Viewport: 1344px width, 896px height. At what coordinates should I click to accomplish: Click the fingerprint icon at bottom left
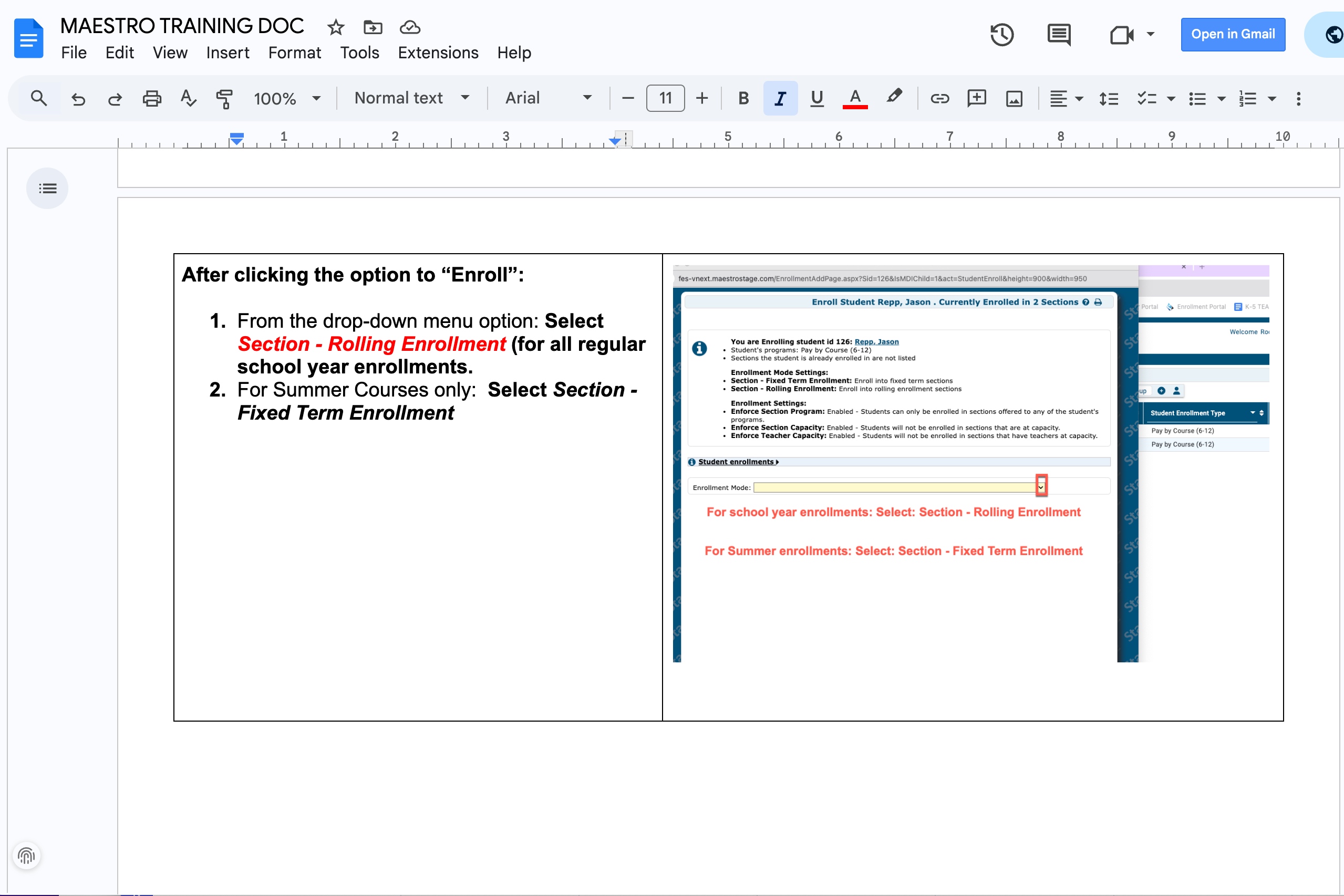click(x=26, y=856)
